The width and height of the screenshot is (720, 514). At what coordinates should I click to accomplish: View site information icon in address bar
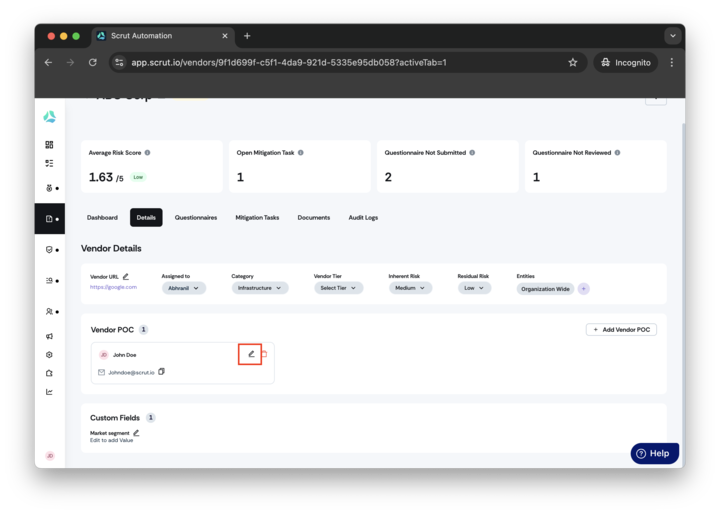point(119,62)
